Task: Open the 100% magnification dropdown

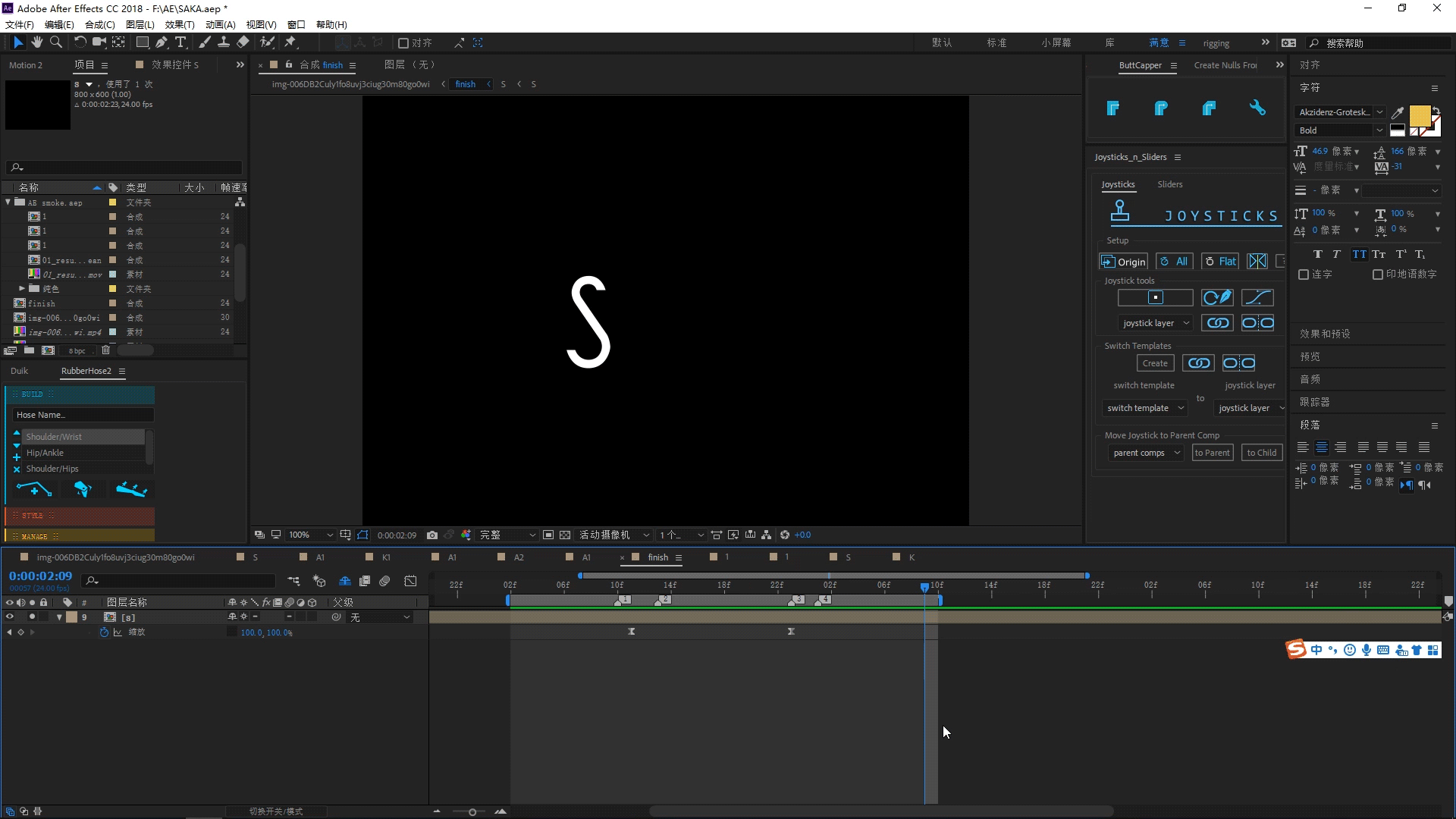Action: pyautogui.click(x=311, y=535)
